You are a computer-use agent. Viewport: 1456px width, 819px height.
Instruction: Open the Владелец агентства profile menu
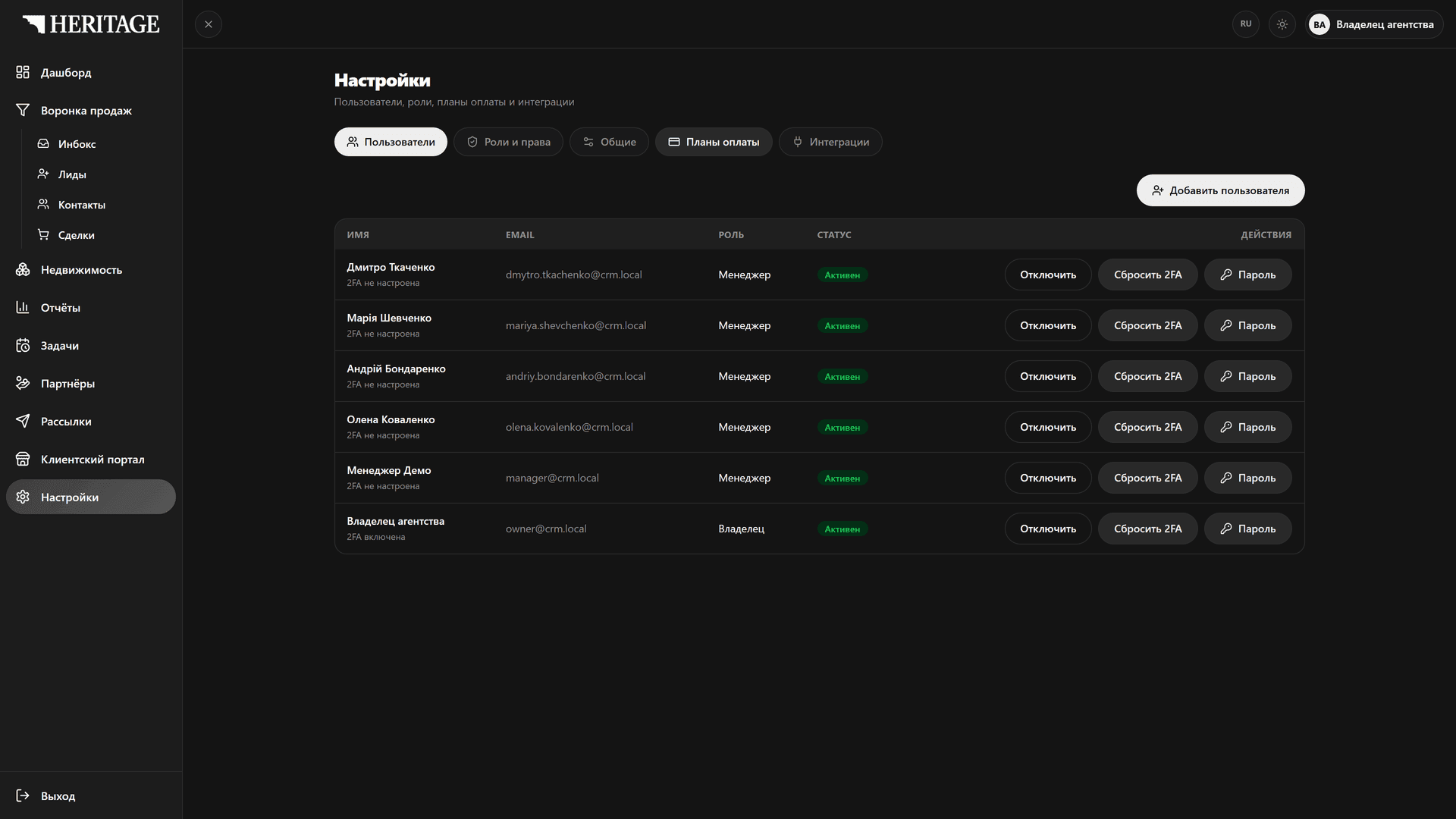(x=1374, y=24)
